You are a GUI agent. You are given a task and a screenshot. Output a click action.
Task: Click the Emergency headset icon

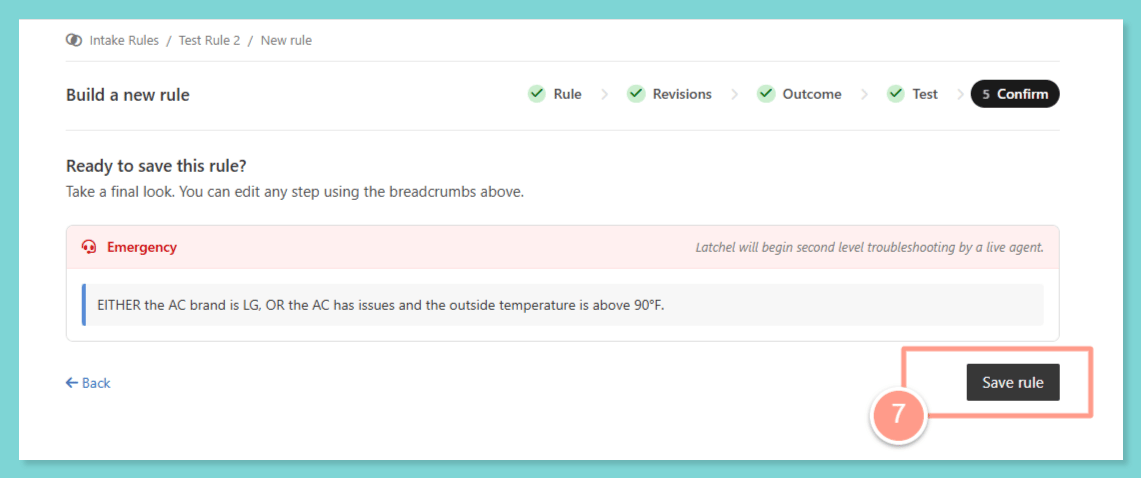coord(89,247)
